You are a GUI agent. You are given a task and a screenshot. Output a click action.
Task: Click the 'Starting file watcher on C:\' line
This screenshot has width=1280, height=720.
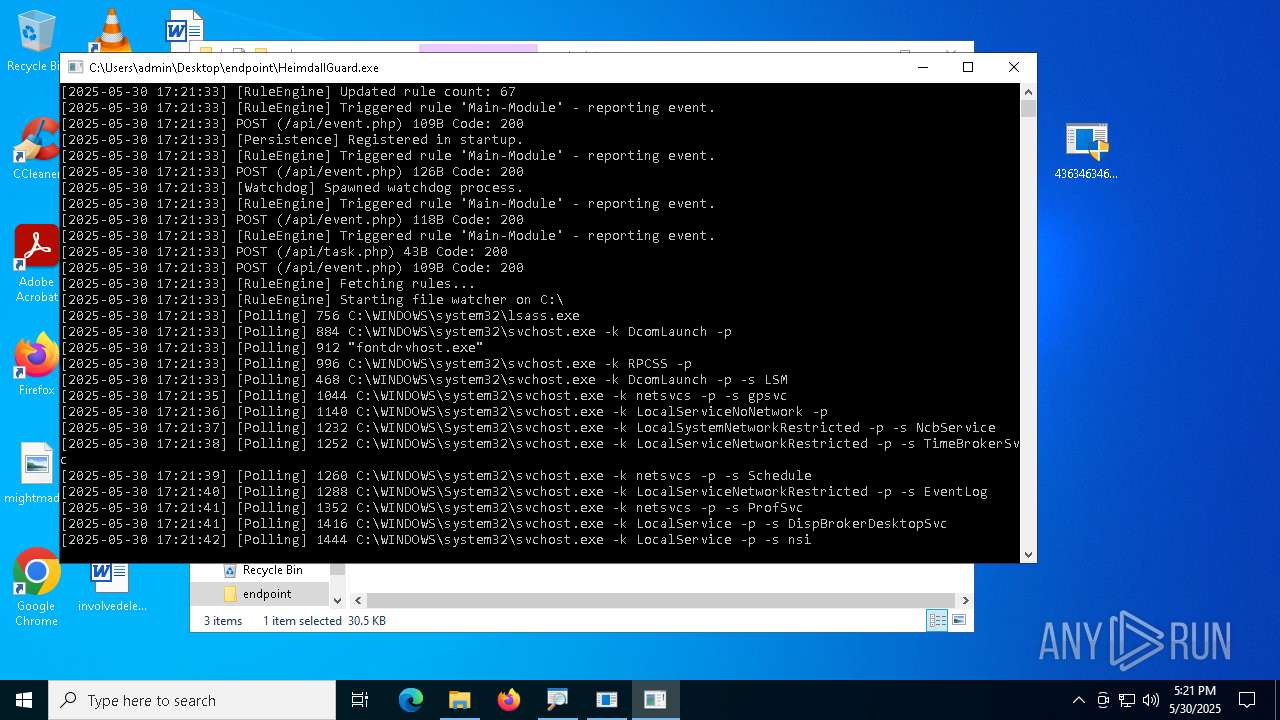point(312,300)
